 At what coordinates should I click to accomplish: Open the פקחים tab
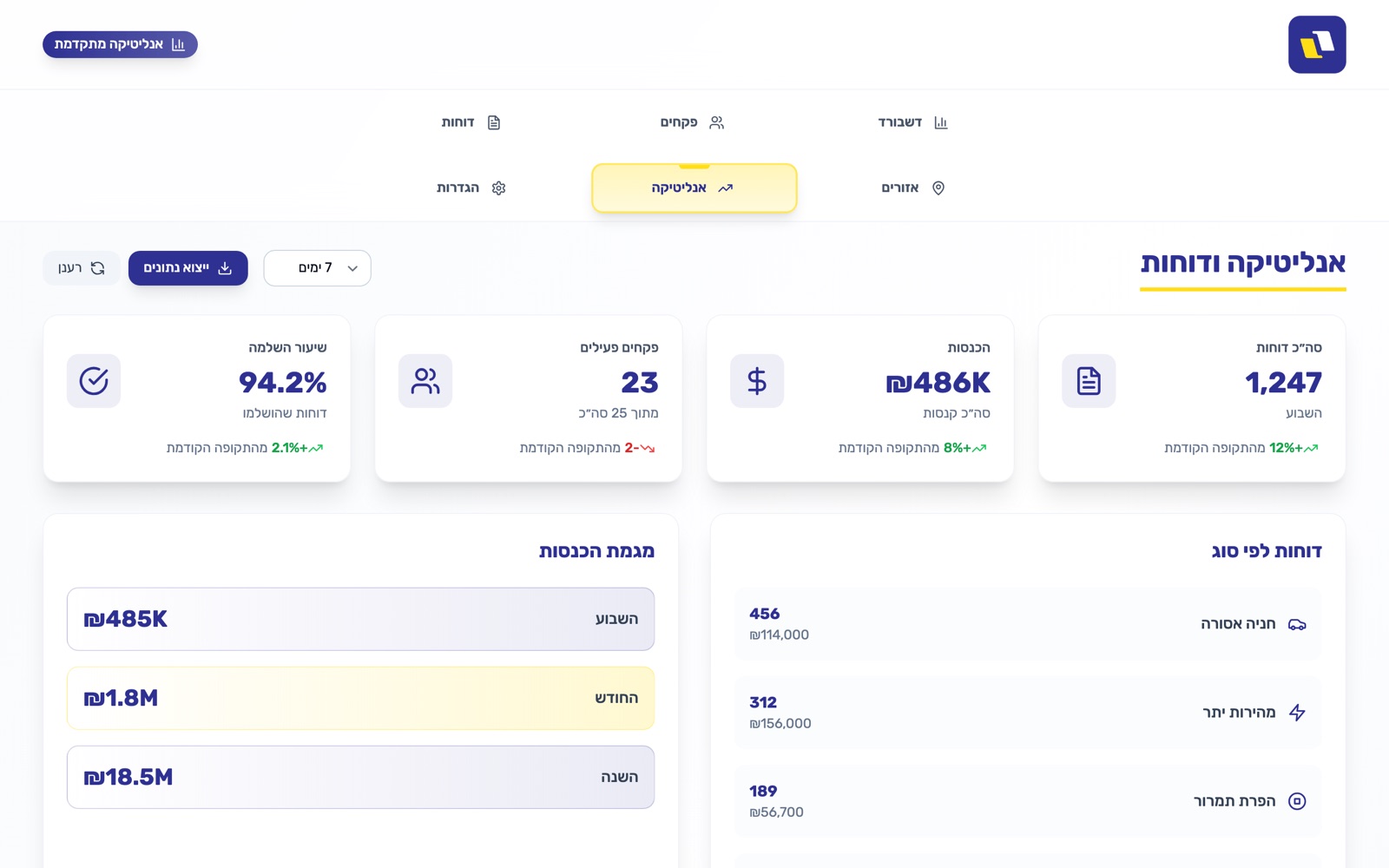[693, 122]
